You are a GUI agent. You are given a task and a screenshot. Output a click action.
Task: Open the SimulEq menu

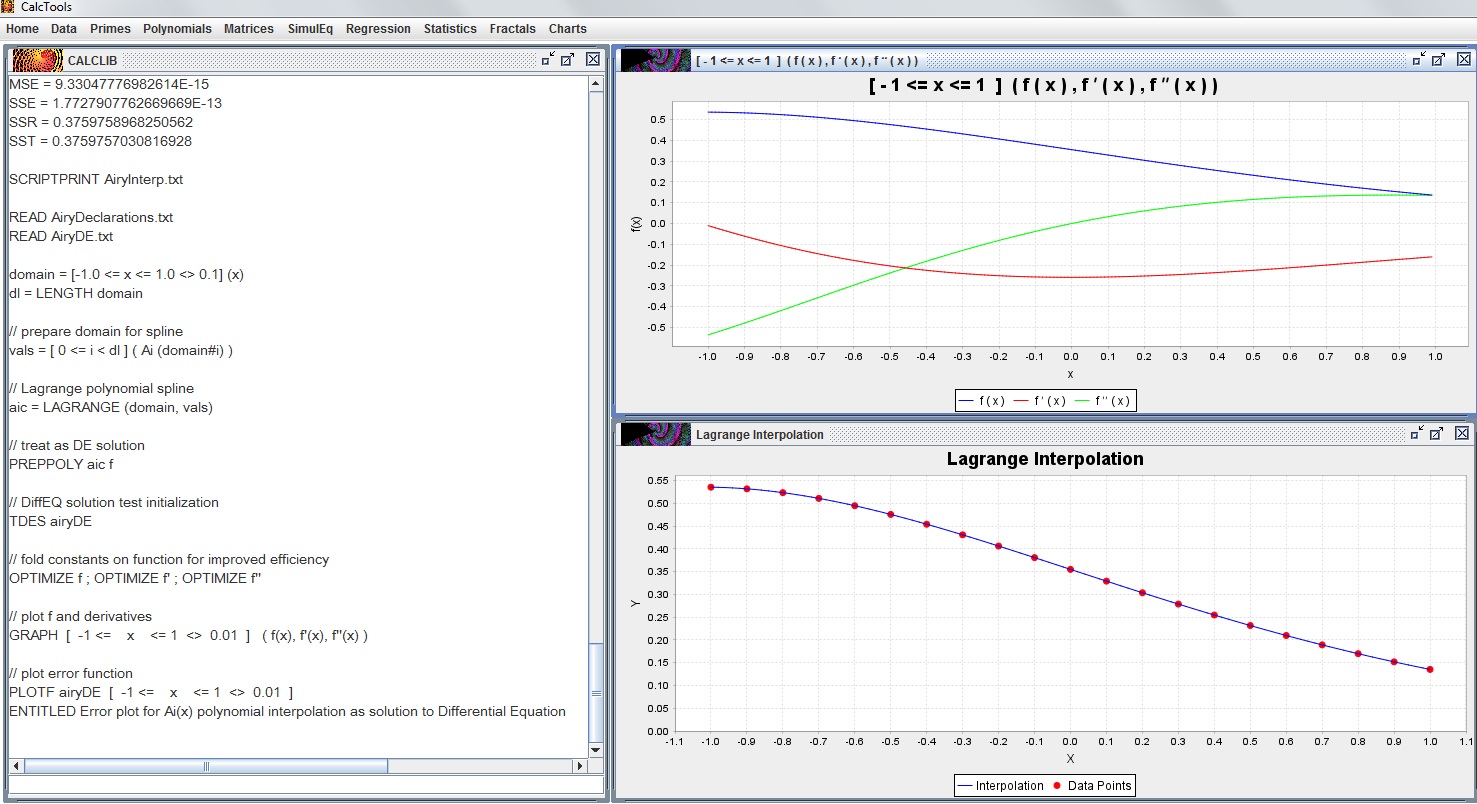coord(311,29)
